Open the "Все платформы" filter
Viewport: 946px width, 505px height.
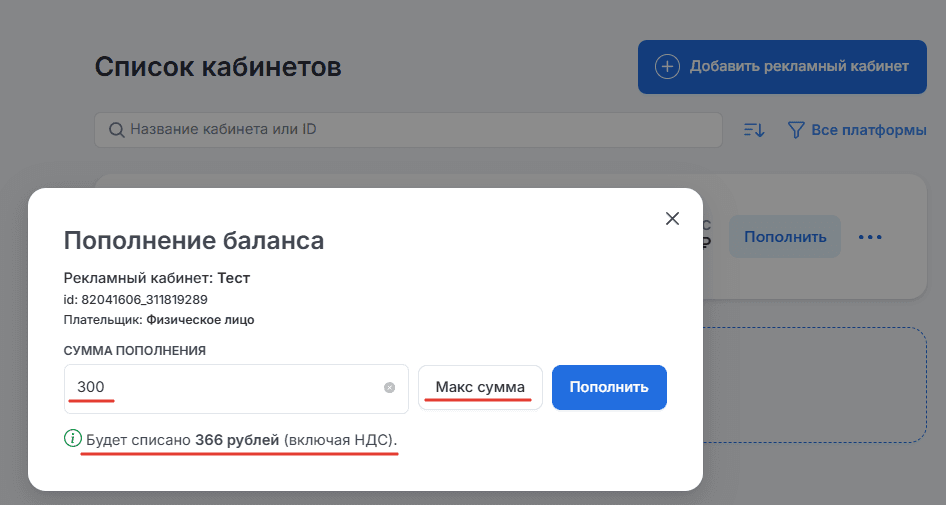click(857, 130)
